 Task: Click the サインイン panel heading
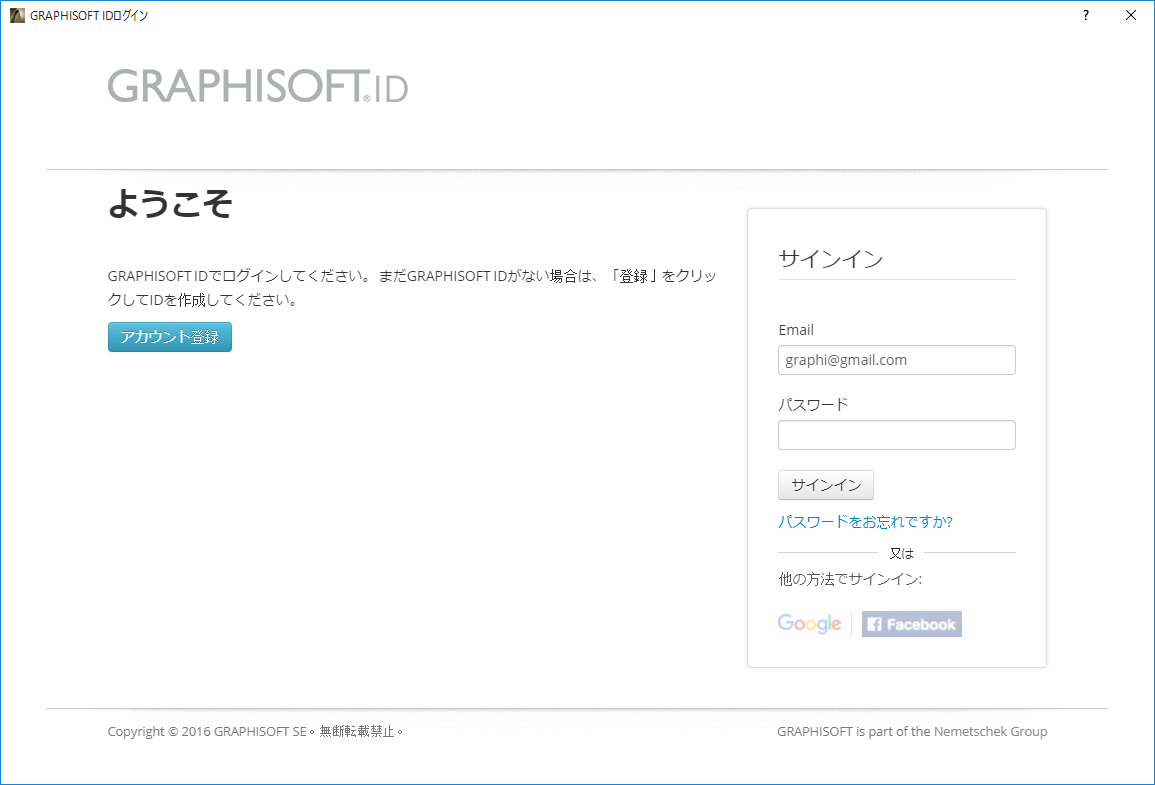[830, 258]
